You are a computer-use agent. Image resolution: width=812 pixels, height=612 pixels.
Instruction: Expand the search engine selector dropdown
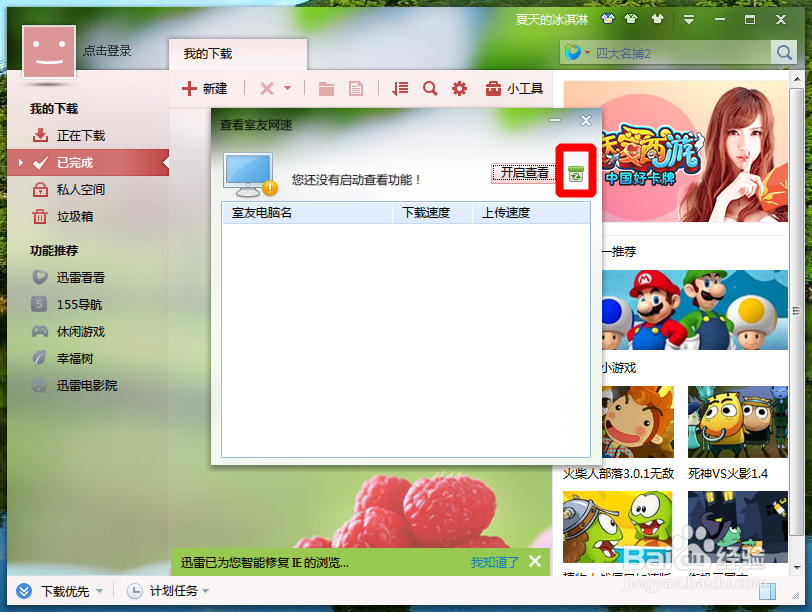(x=585, y=52)
